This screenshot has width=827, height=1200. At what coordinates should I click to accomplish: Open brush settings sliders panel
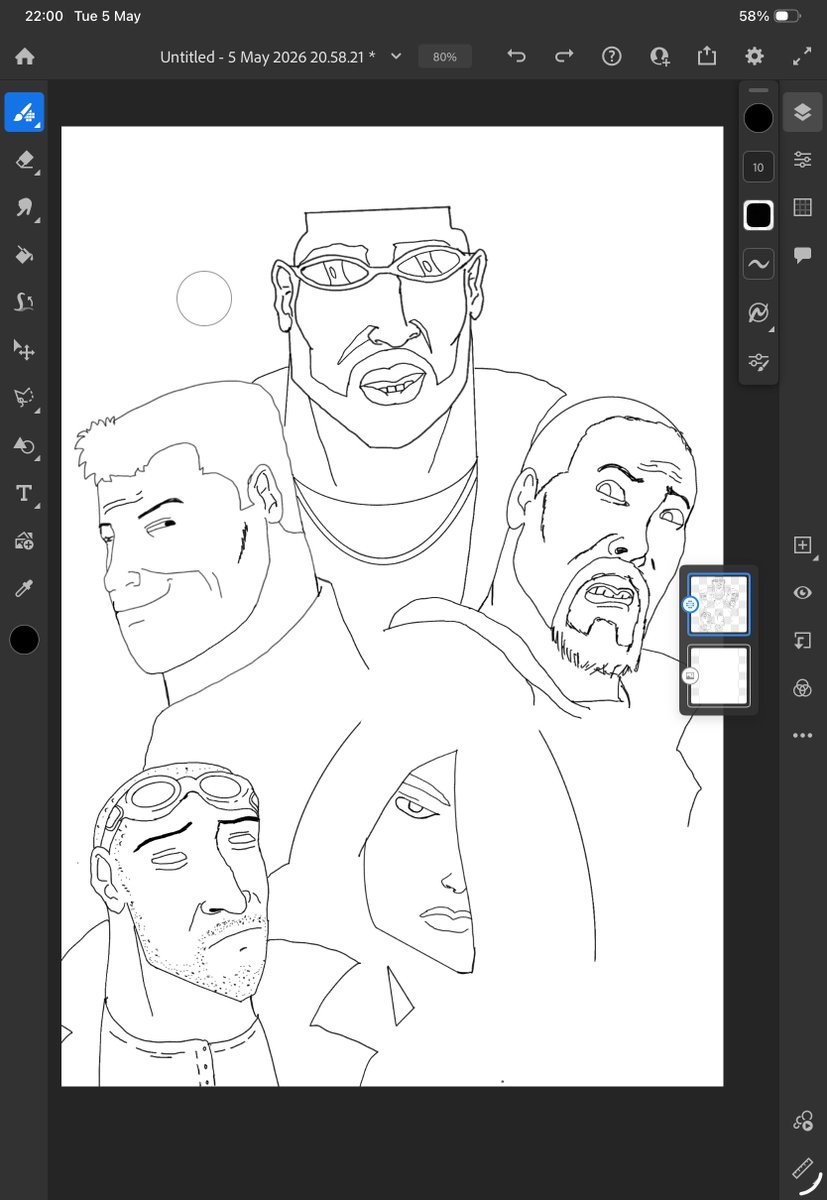click(x=758, y=361)
